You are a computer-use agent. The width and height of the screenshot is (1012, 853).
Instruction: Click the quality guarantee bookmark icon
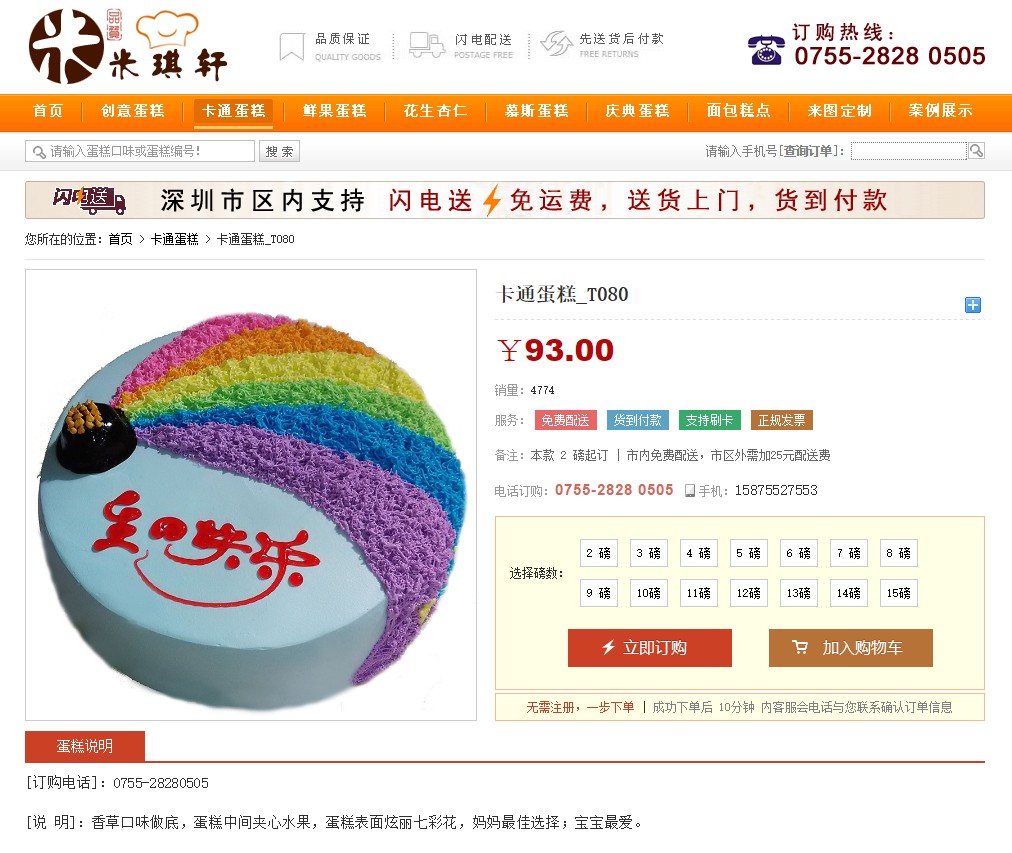(x=292, y=47)
